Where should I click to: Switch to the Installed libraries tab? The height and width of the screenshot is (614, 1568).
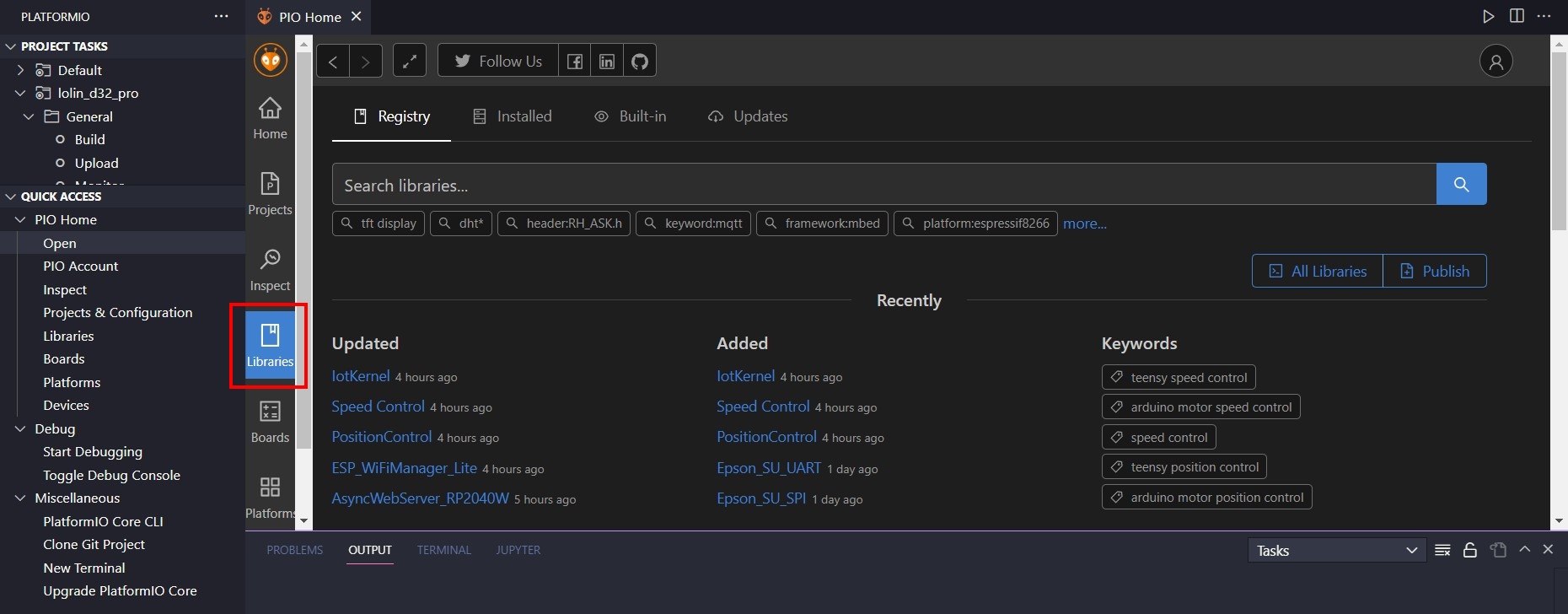pos(512,116)
